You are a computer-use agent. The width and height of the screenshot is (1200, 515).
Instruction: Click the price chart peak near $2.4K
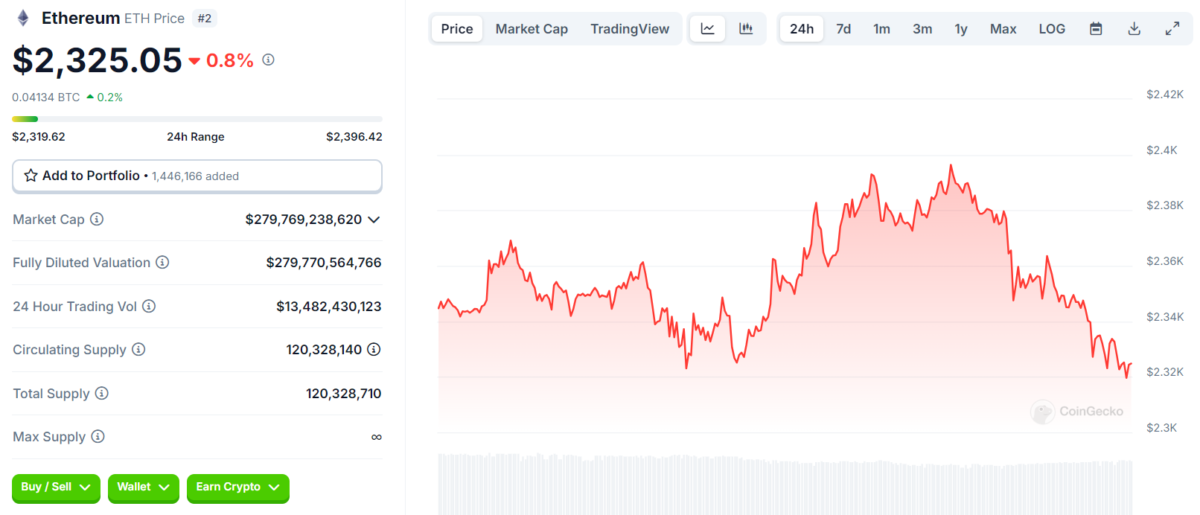point(950,166)
